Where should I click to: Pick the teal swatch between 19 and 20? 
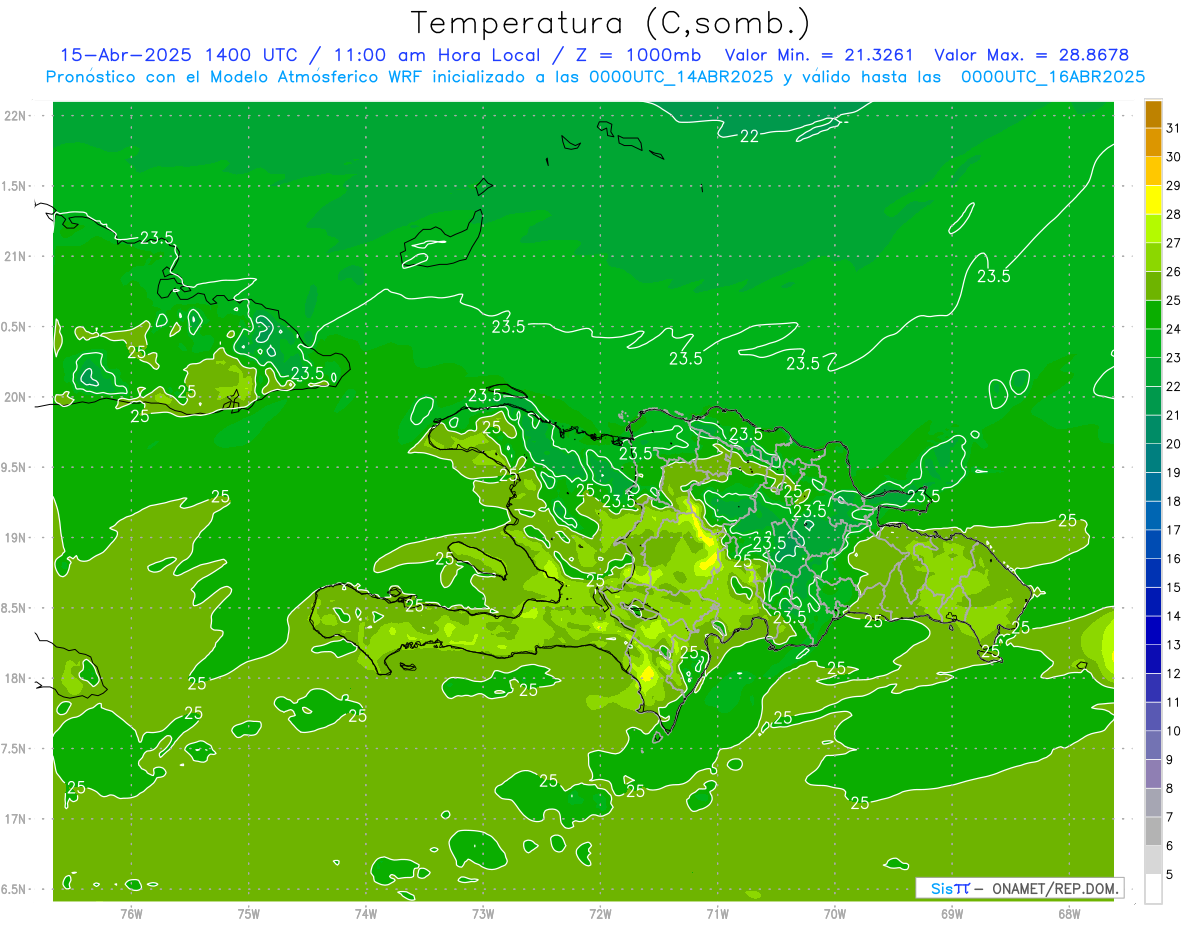tap(1154, 458)
